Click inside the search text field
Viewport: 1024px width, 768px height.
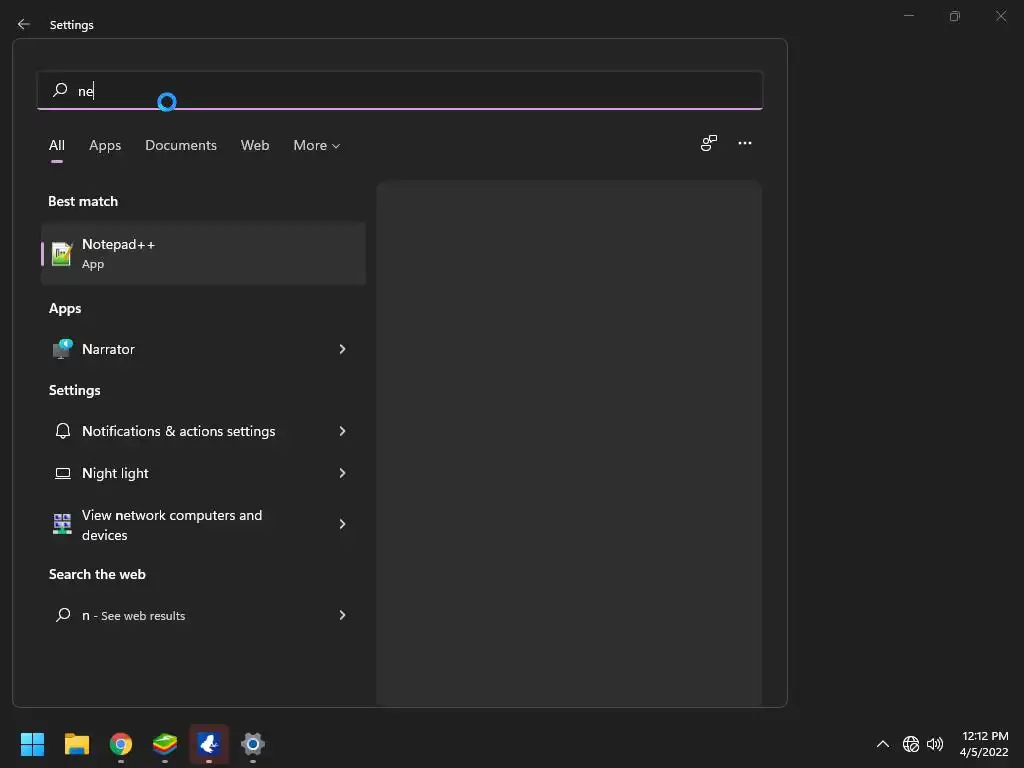[x=400, y=90]
